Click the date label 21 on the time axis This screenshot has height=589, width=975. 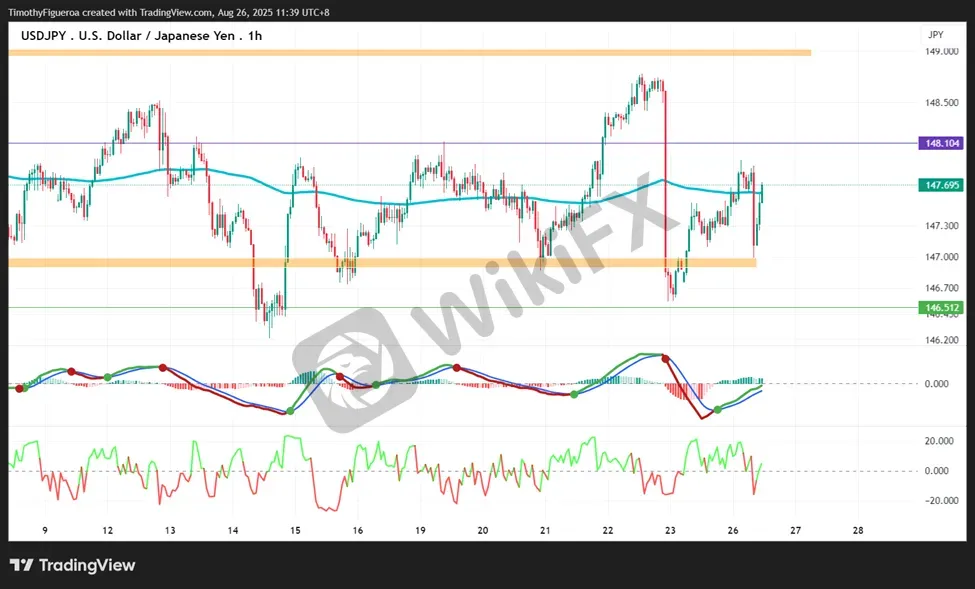coord(545,531)
